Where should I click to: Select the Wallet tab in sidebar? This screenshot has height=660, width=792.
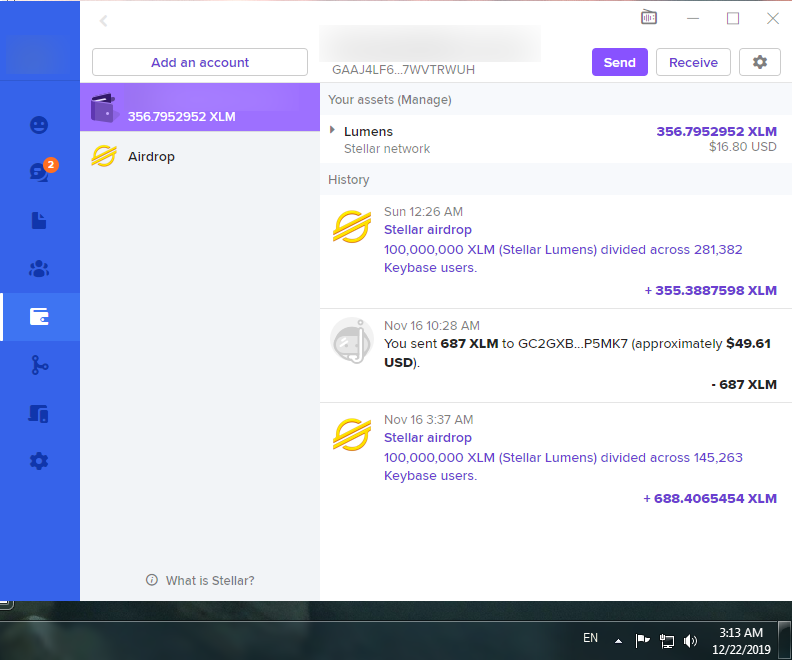click(x=39, y=317)
